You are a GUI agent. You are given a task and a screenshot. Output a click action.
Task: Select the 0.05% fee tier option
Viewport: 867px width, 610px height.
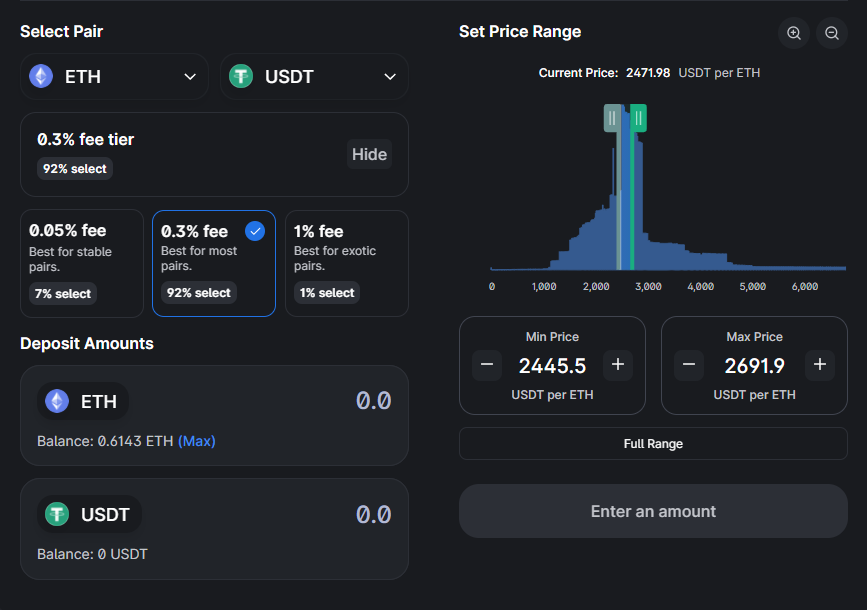pyautogui.click(x=82, y=263)
